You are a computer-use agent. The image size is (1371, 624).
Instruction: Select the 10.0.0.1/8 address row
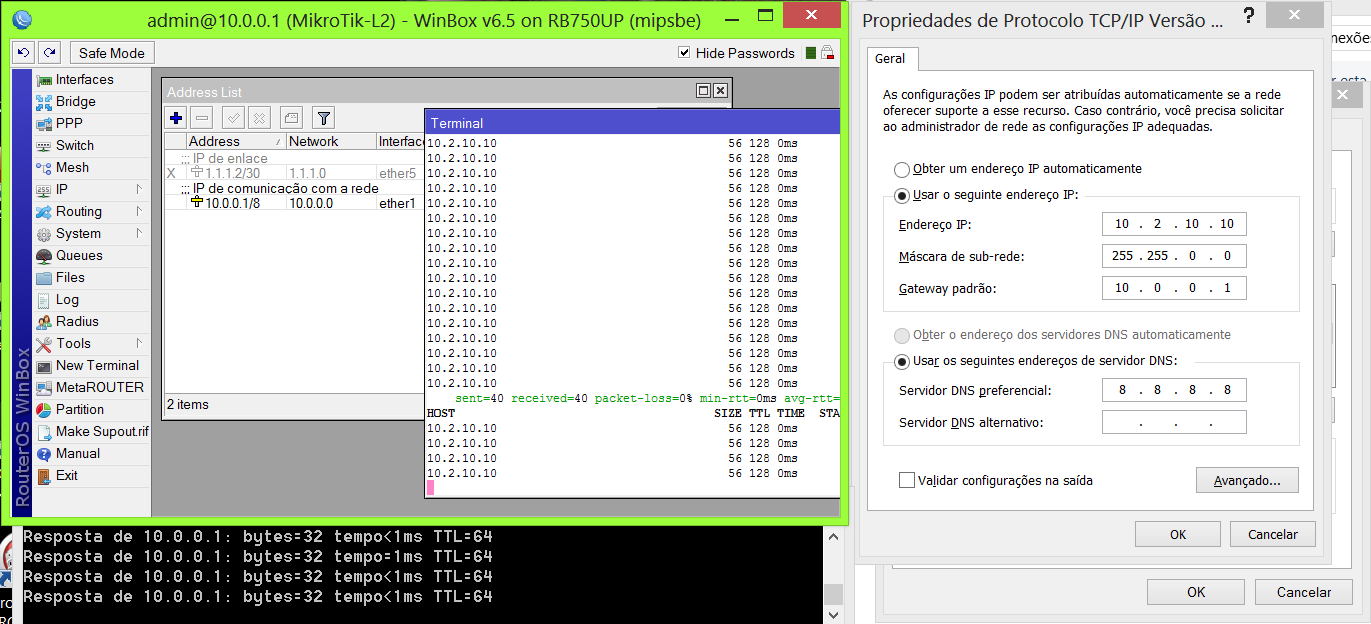click(295, 203)
